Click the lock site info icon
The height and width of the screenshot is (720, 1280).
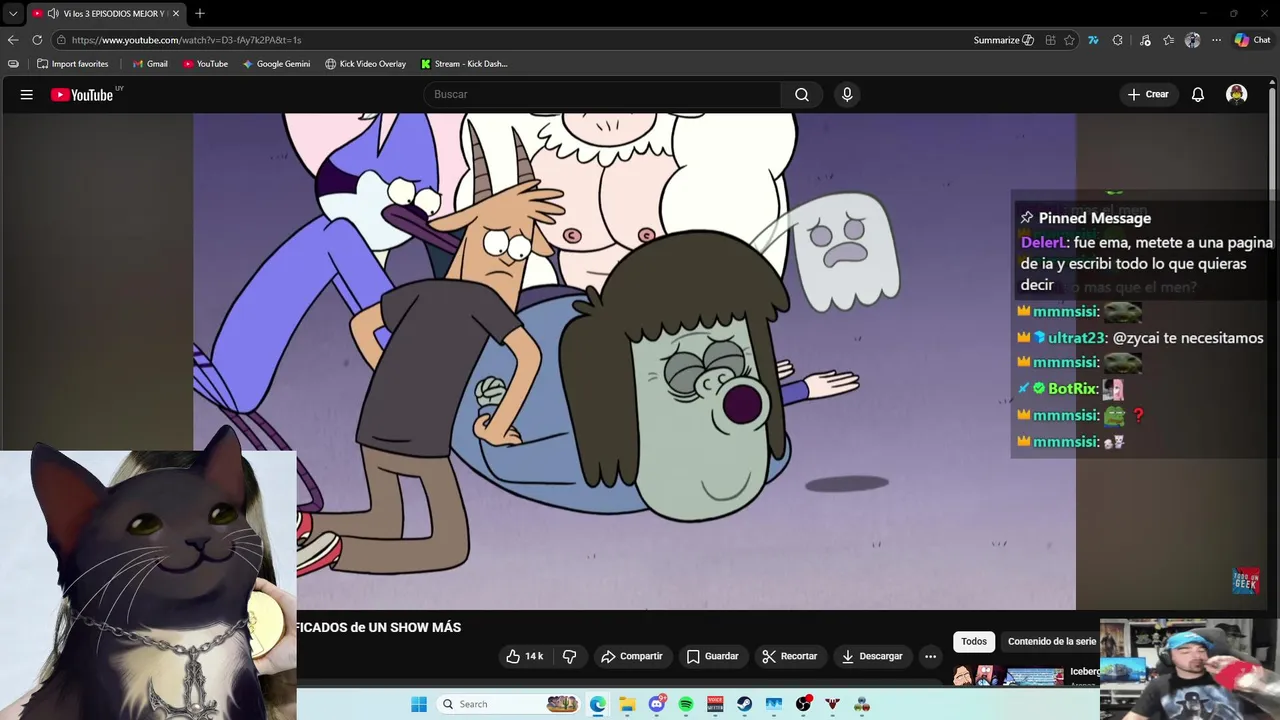(x=61, y=40)
